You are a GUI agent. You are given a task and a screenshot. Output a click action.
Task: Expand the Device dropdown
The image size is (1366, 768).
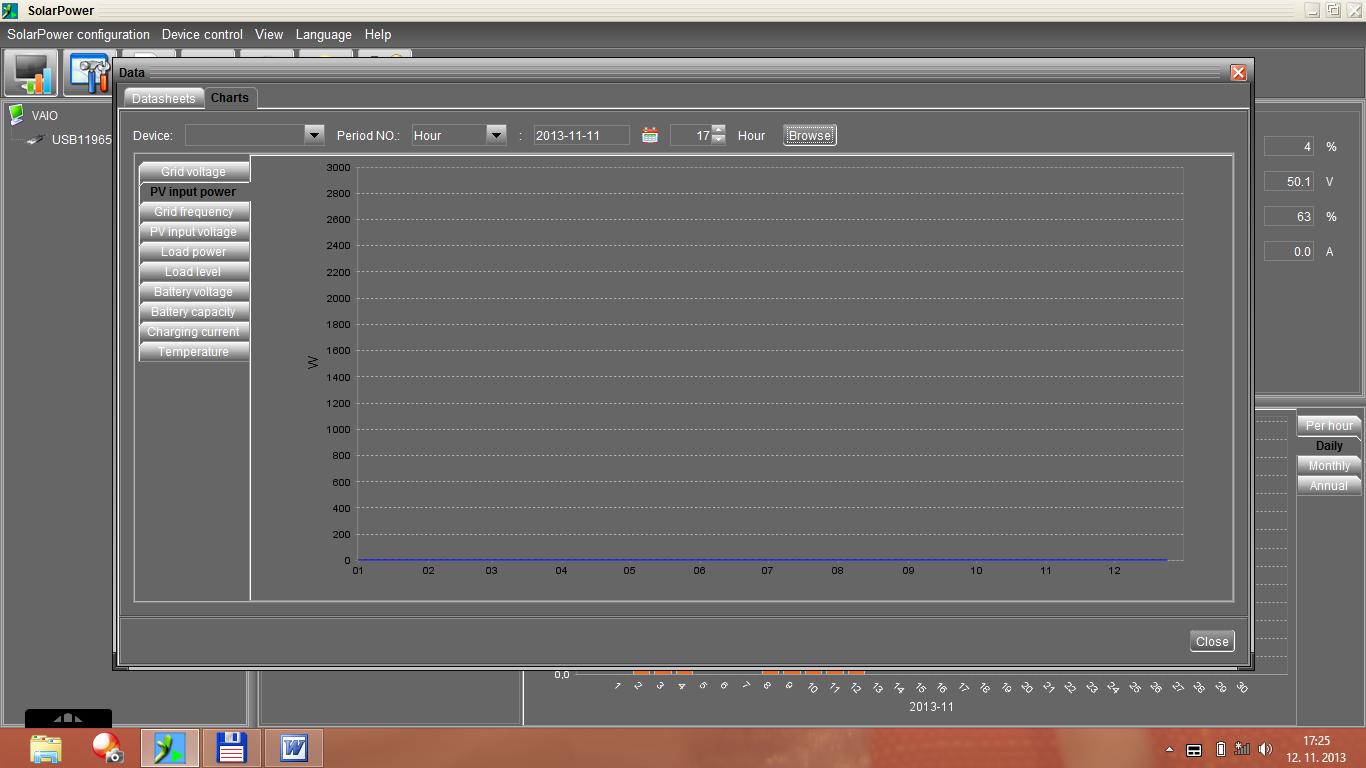313,135
